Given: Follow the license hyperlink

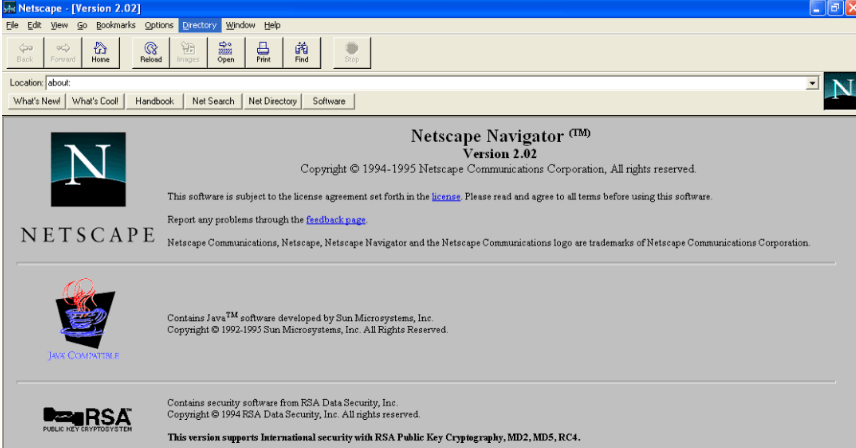Looking at the screenshot, I should tap(445, 197).
